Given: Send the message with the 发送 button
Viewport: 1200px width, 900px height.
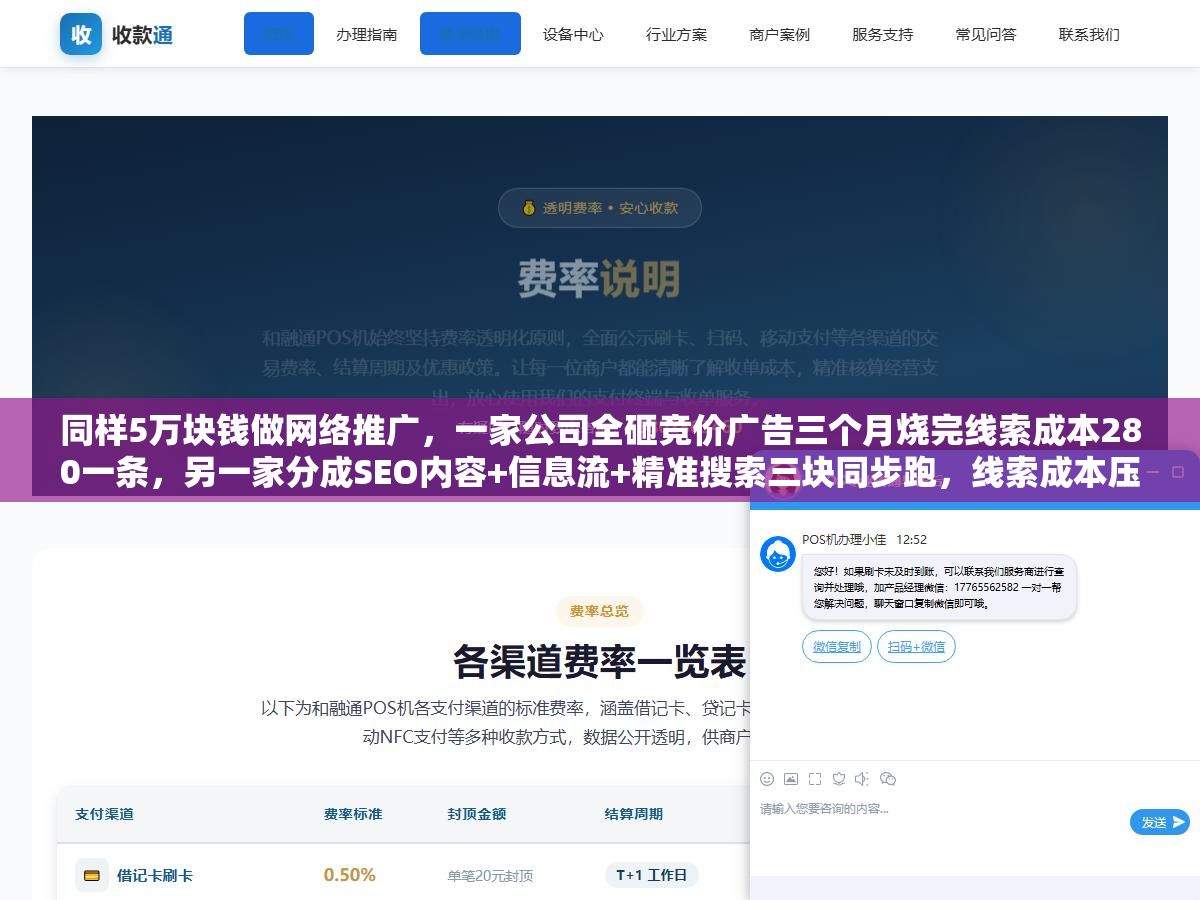Looking at the screenshot, I should pyautogui.click(x=1160, y=822).
